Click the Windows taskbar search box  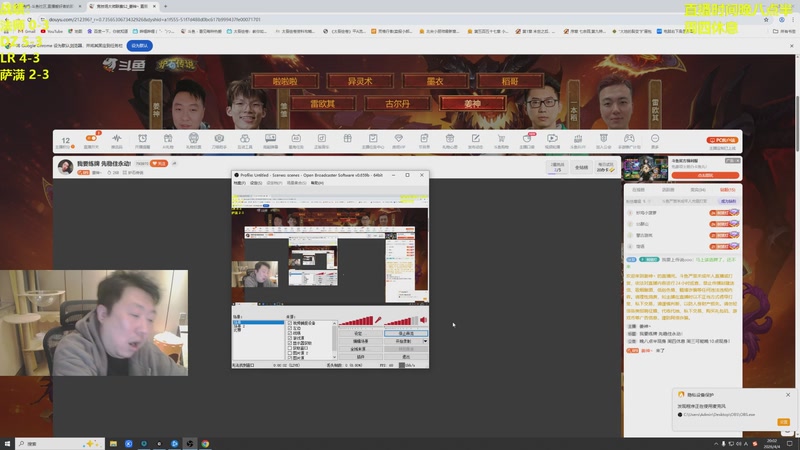60,444
